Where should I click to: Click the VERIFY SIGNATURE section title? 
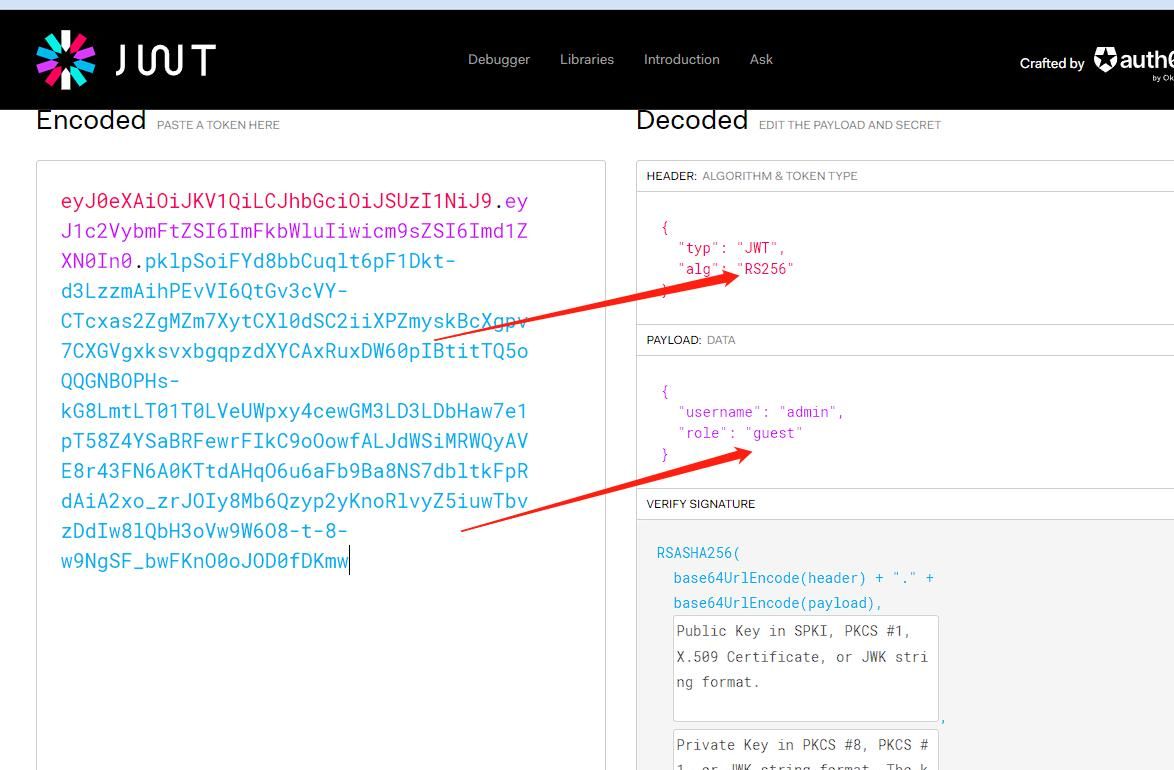coord(700,504)
